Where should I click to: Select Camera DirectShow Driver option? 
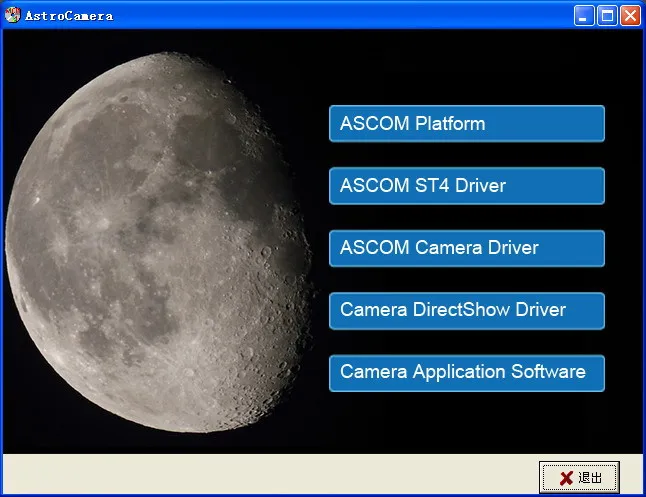pyautogui.click(x=466, y=310)
